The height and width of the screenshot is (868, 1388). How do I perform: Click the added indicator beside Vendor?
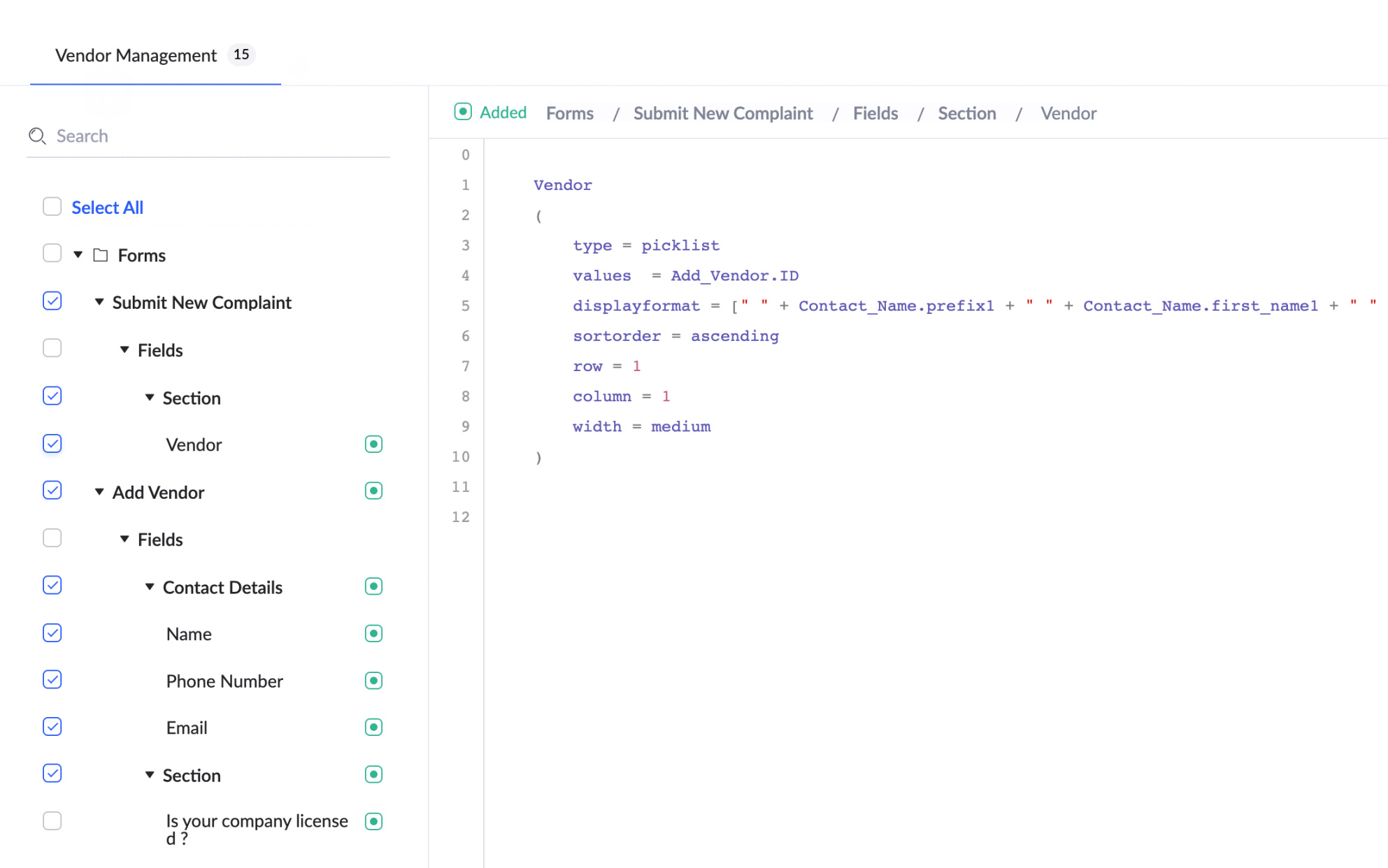[x=373, y=444]
